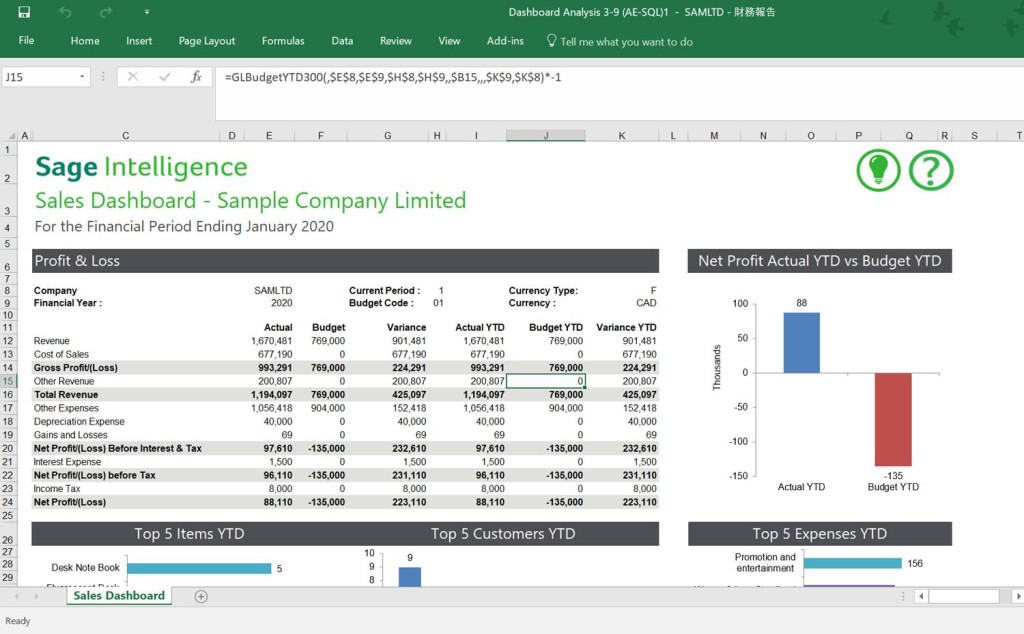The width and height of the screenshot is (1024, 634).
Task: Switch to the Home ribbon tab
Action: 85,40
